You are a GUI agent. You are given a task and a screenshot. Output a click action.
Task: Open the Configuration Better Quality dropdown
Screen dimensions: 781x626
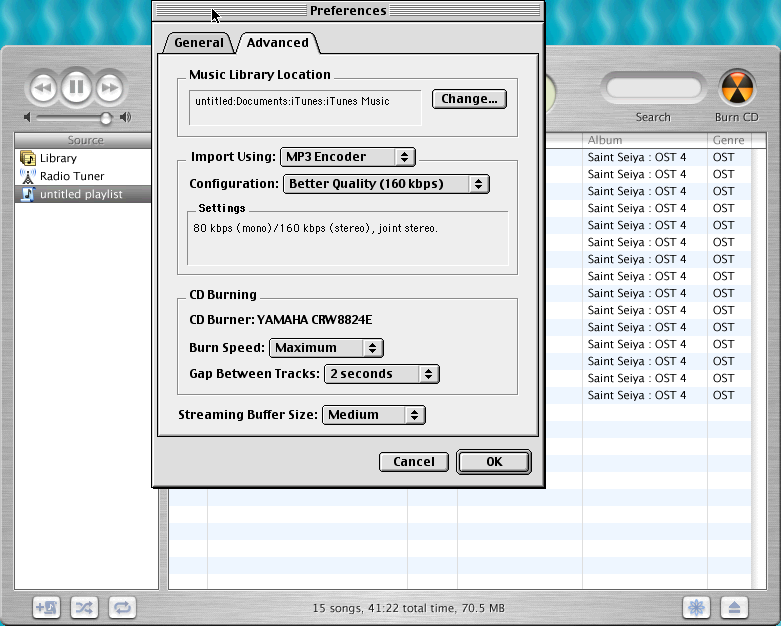[386, 184]
